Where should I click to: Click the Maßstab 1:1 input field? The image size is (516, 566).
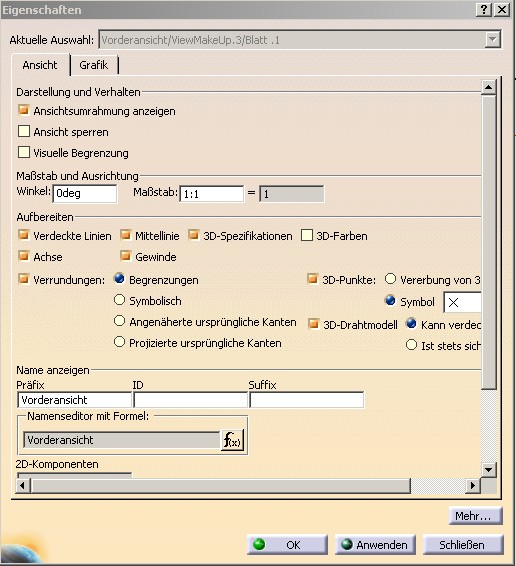(x=212, y=194)
